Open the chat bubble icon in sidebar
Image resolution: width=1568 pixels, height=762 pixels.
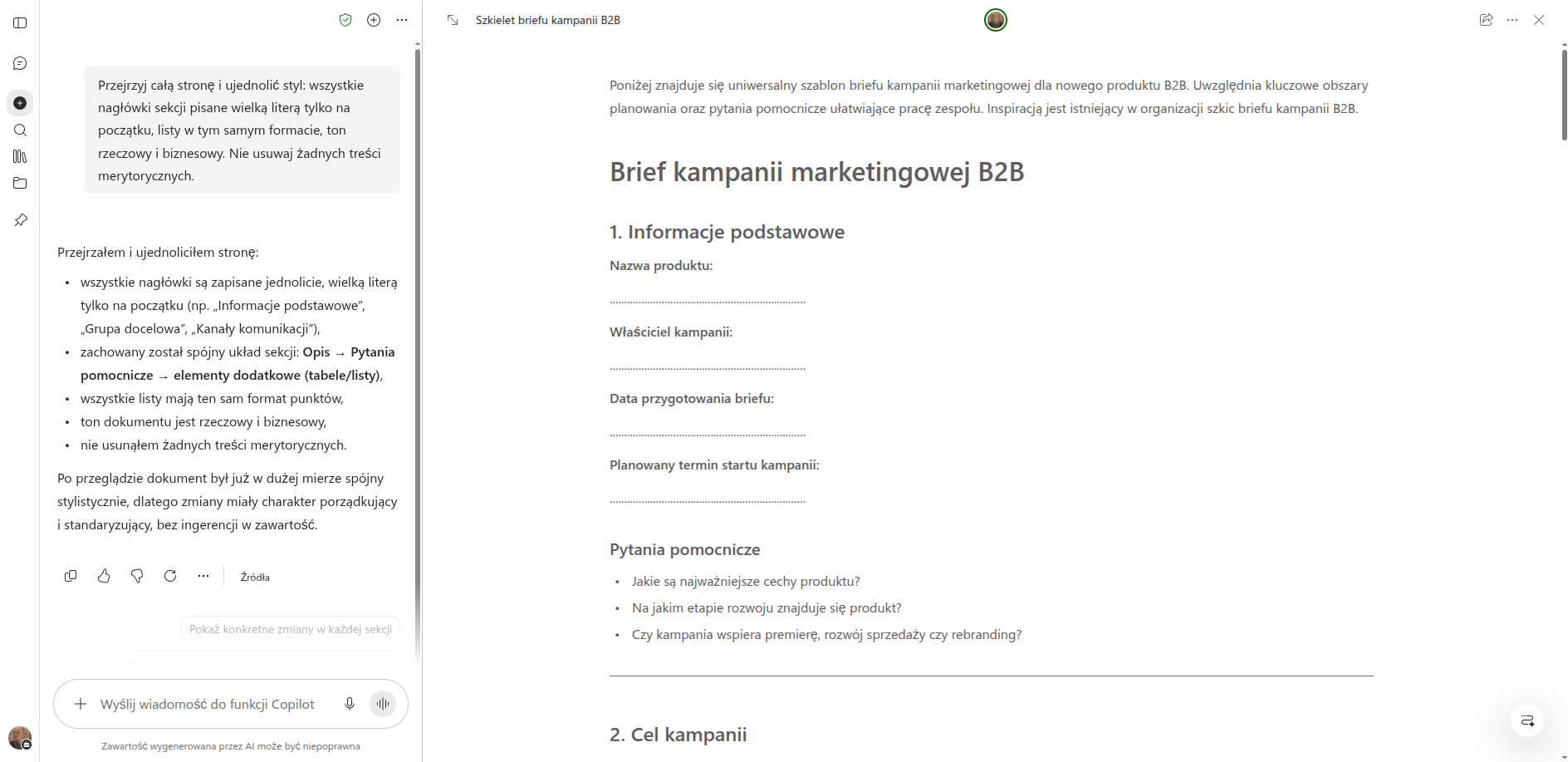(20, 63)
